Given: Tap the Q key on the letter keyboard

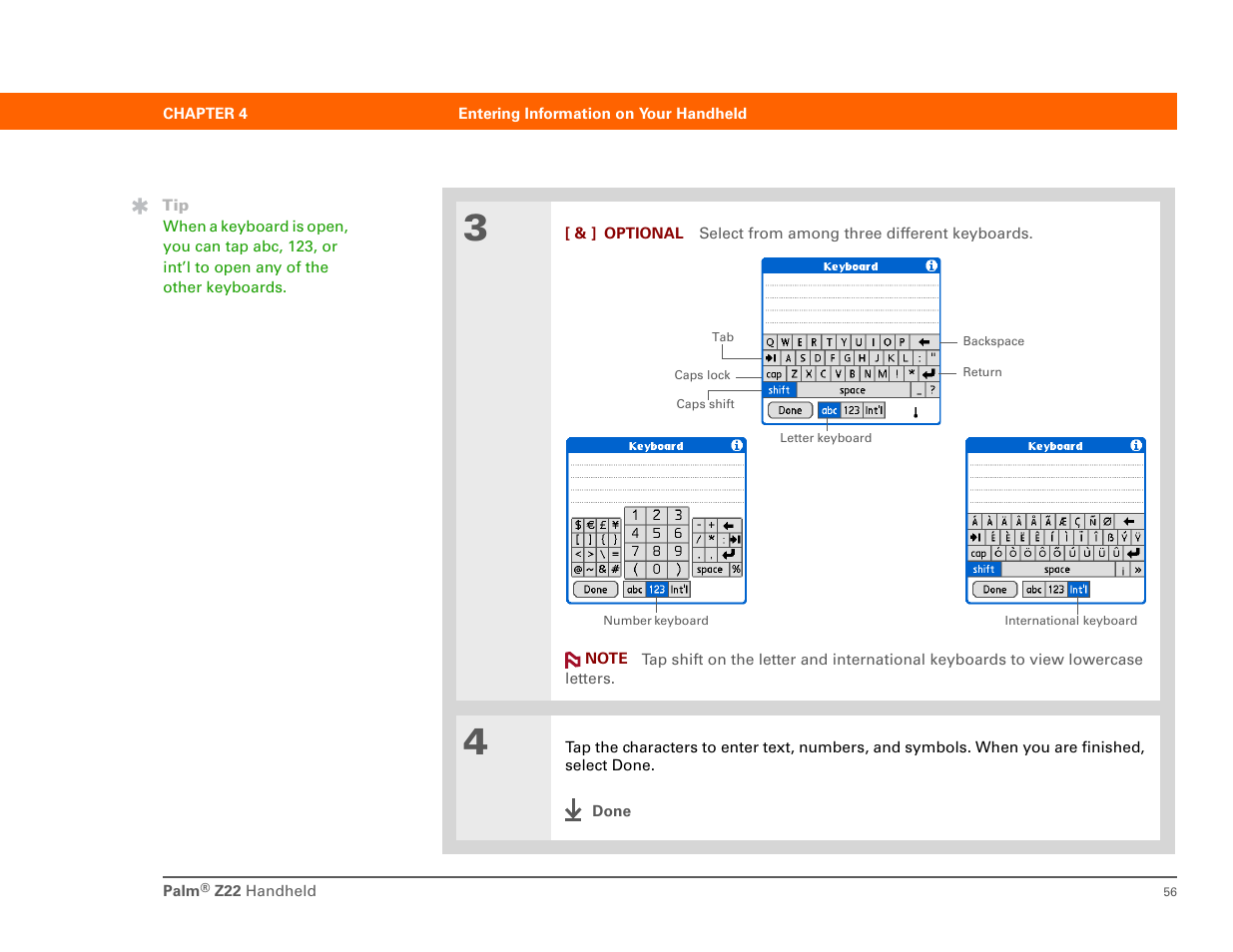Looking at the screenshot, I should tap(770, 342).
